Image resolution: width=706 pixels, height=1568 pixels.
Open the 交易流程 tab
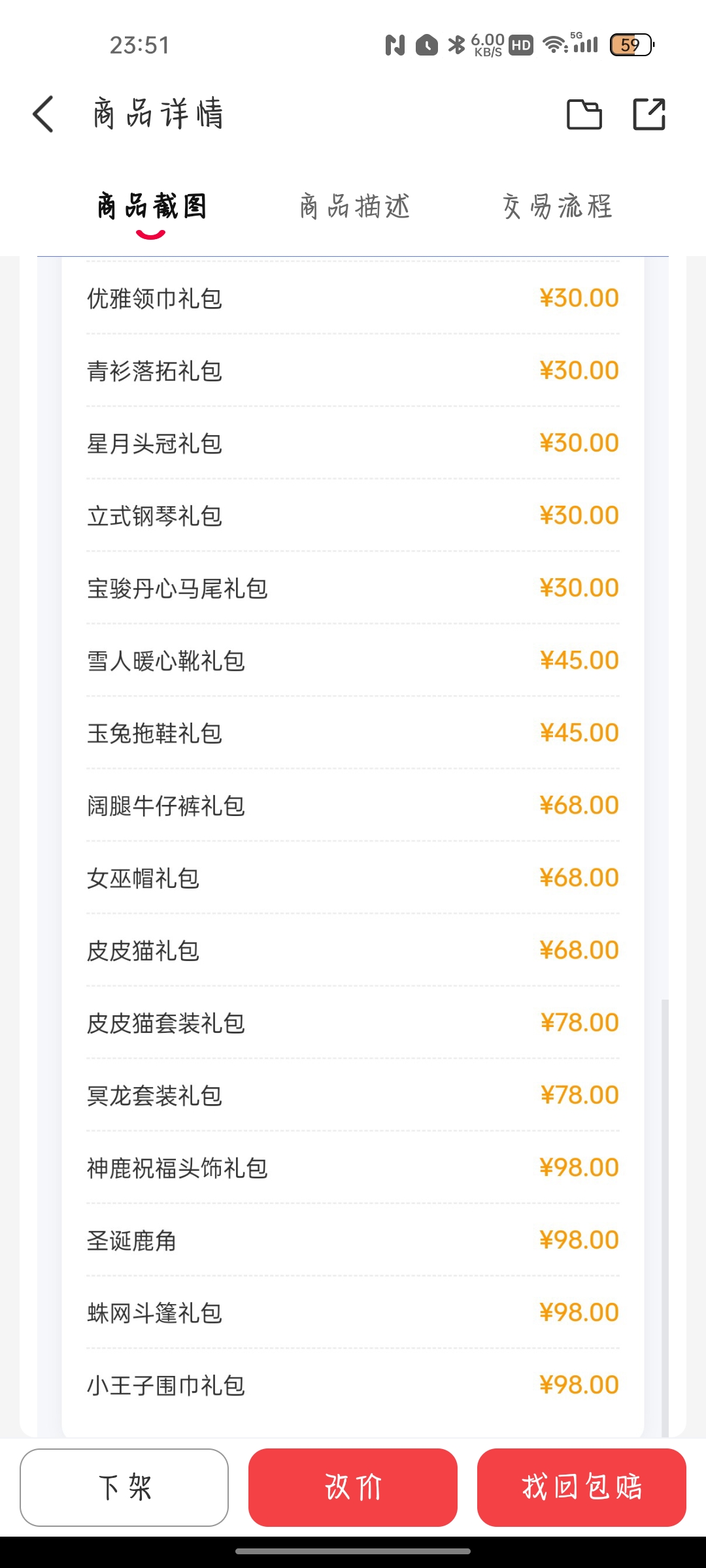click(x=558, y=206)
